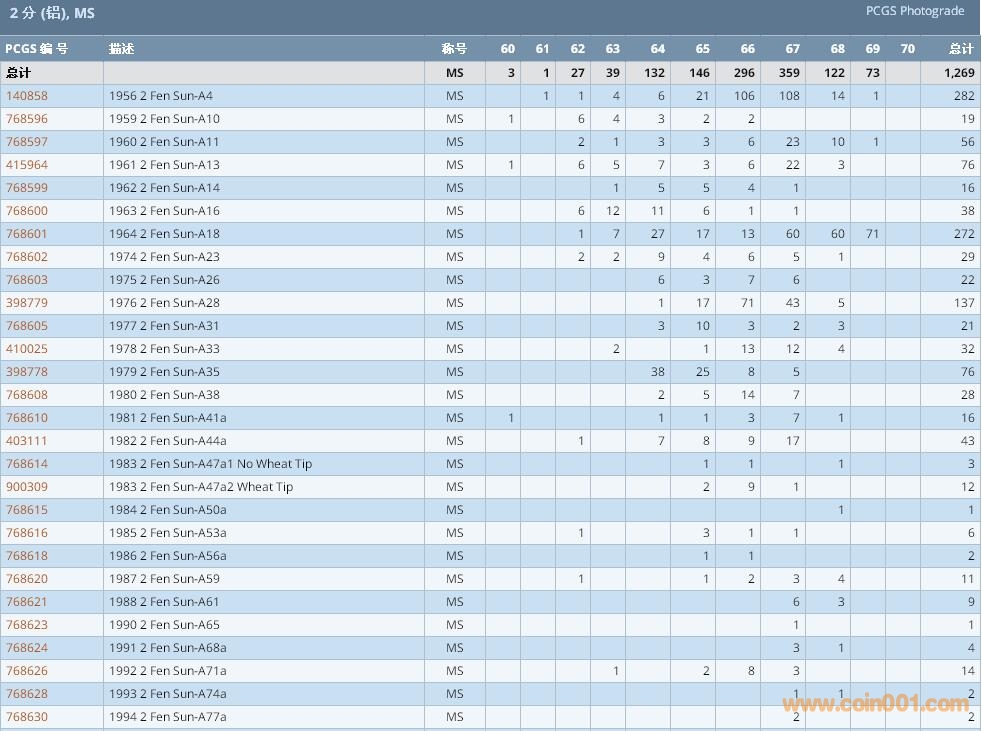This screenshot has height=731, width=982.
Task: Click the 2 分 (铝), MS title heading
Action: 52,14
